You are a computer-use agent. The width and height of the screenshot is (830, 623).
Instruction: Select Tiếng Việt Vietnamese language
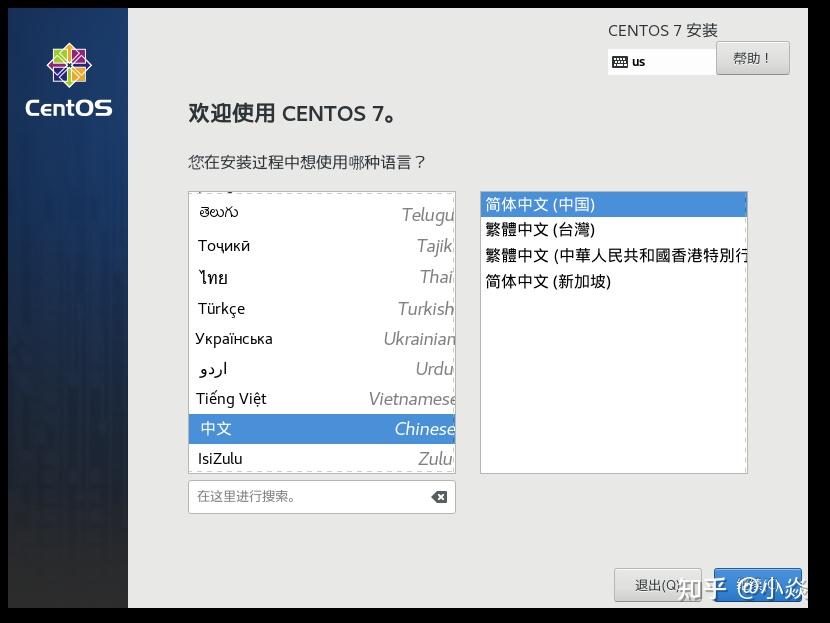(300, 398)
